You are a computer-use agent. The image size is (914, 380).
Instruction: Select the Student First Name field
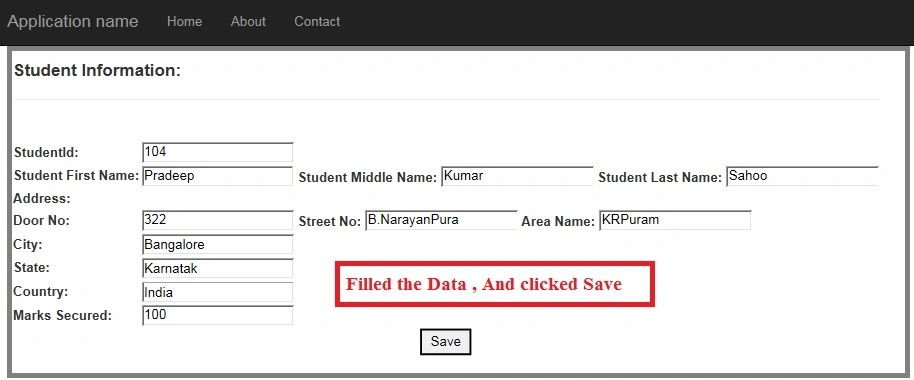coord(217,176)
